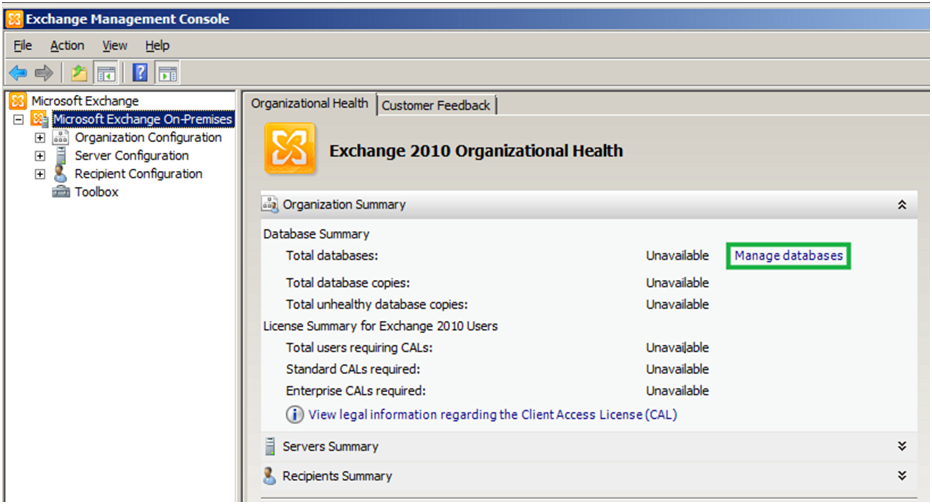Click the 'Total users requiring CALs:' label
The width and height of the screenshot is (932, 504).
[x=359, y=348]
